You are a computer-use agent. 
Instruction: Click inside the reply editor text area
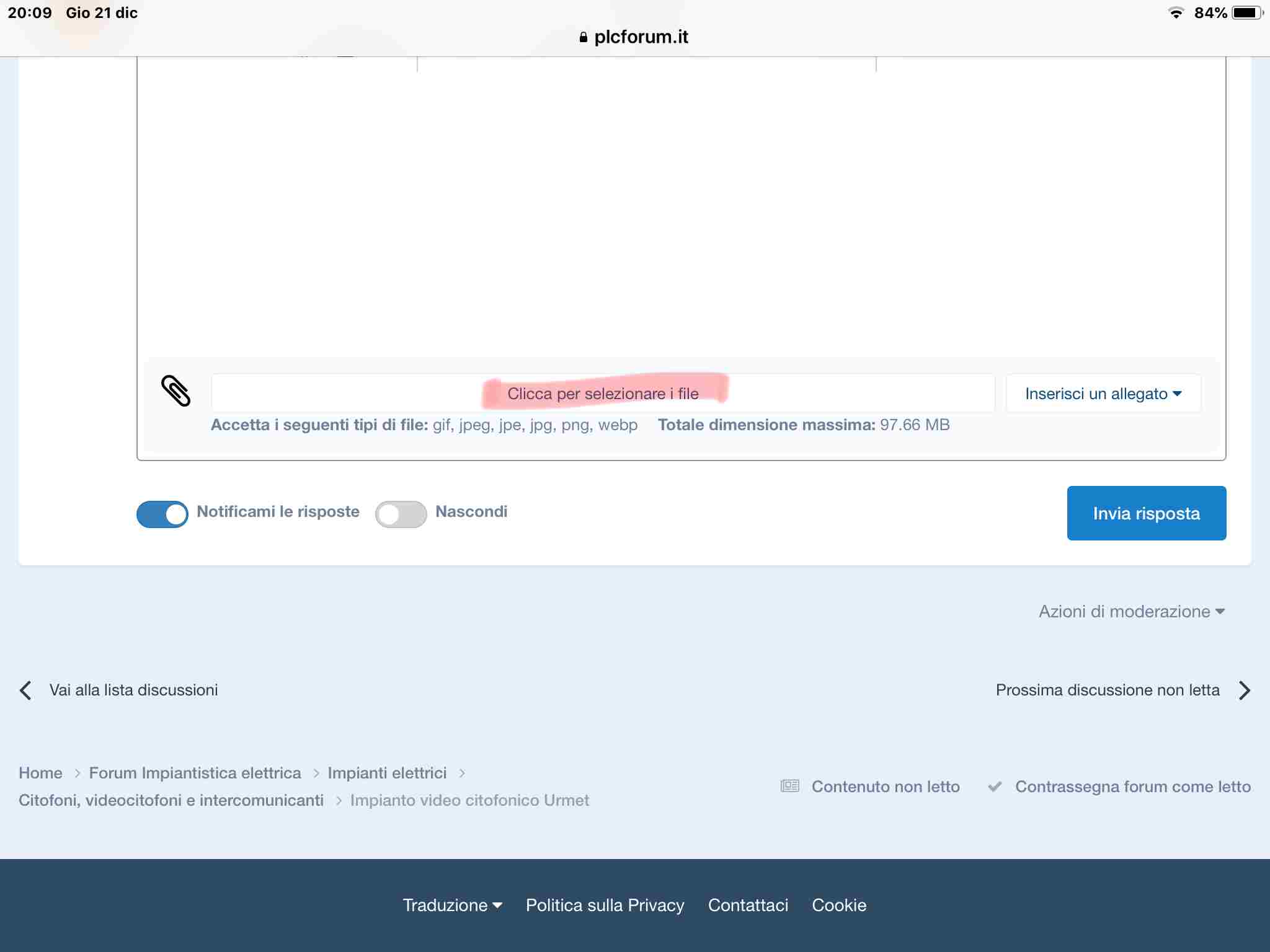tap(681, 208)
